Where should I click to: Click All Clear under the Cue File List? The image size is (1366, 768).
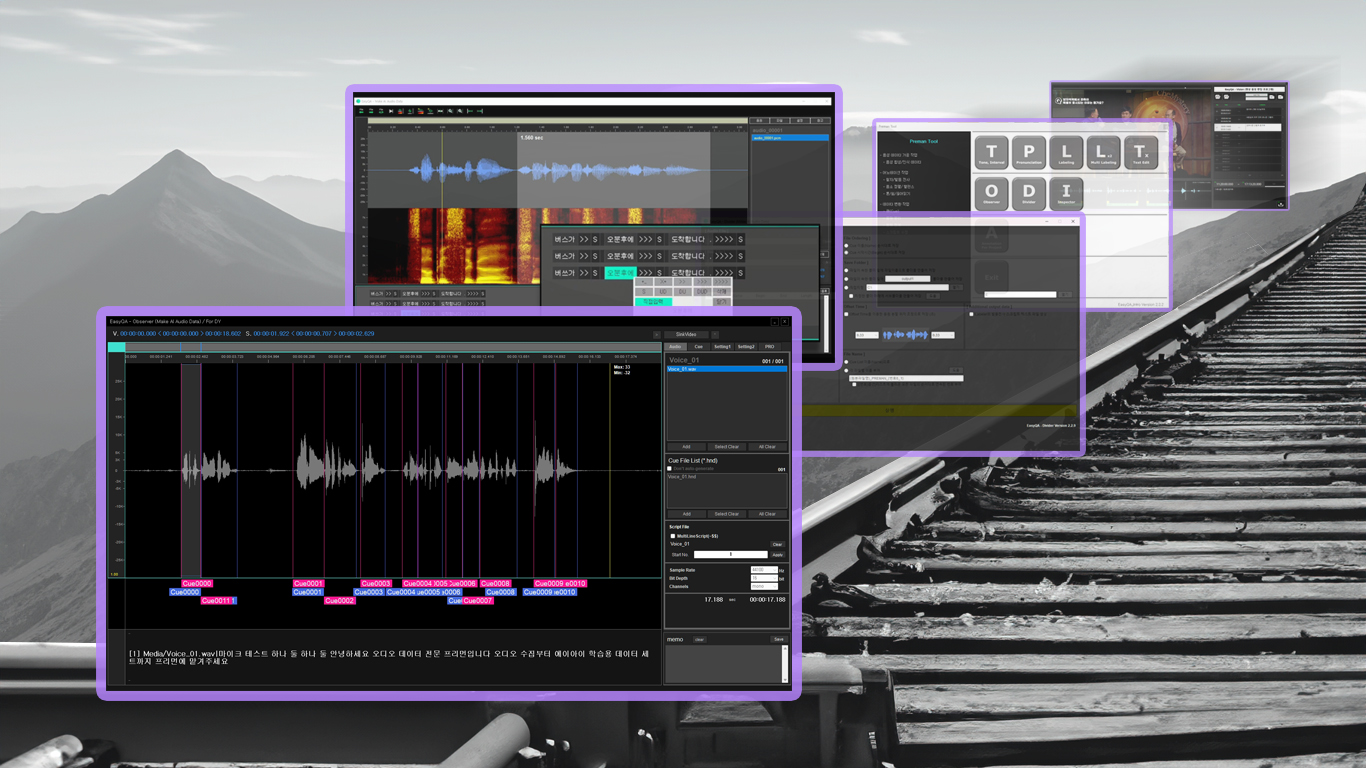767,514
